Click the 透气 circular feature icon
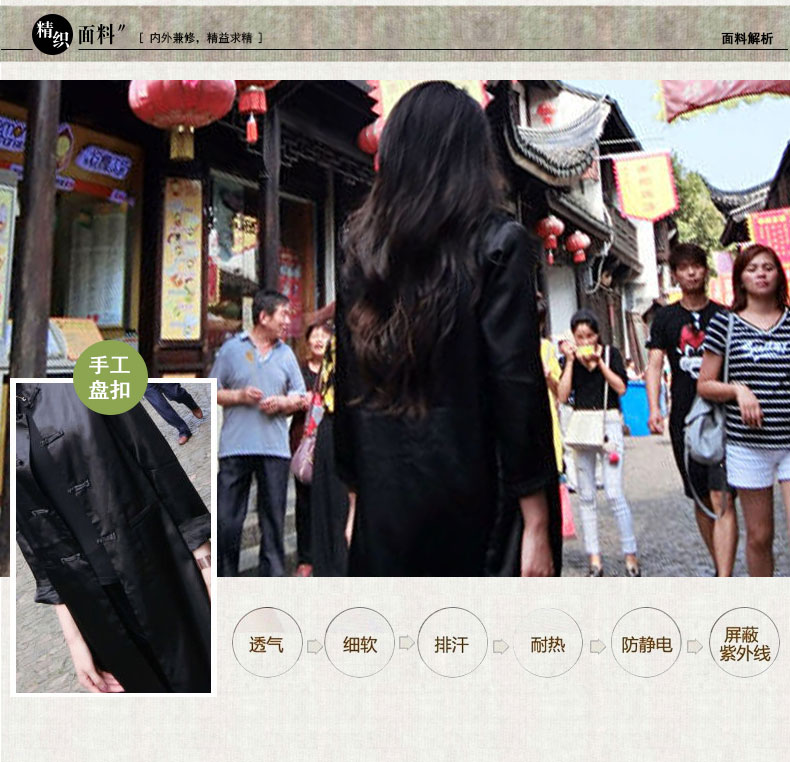The width and height of the screenshot is (790, 762). click(267, 643)
